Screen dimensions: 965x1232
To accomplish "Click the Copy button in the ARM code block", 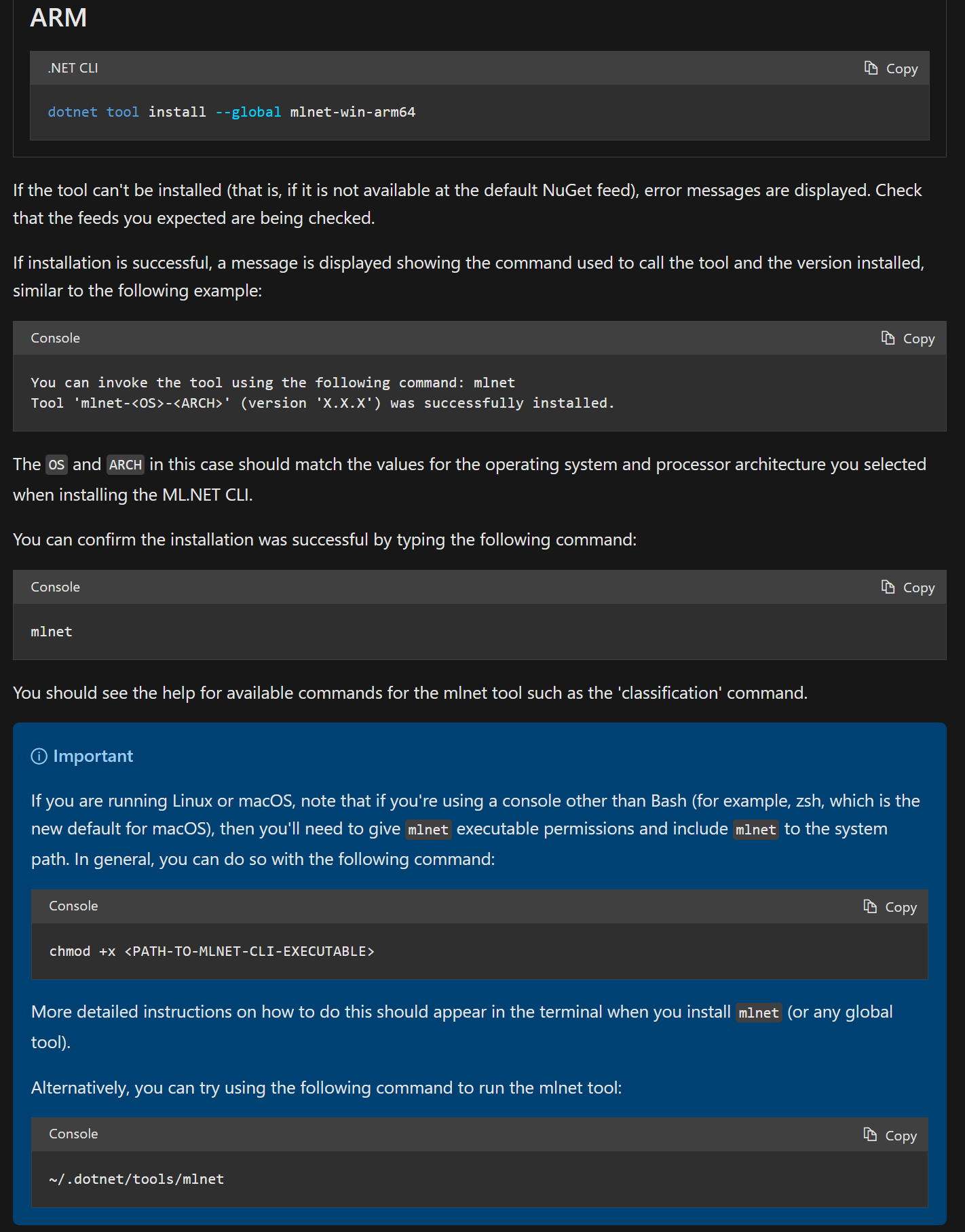I will point(891,68).
